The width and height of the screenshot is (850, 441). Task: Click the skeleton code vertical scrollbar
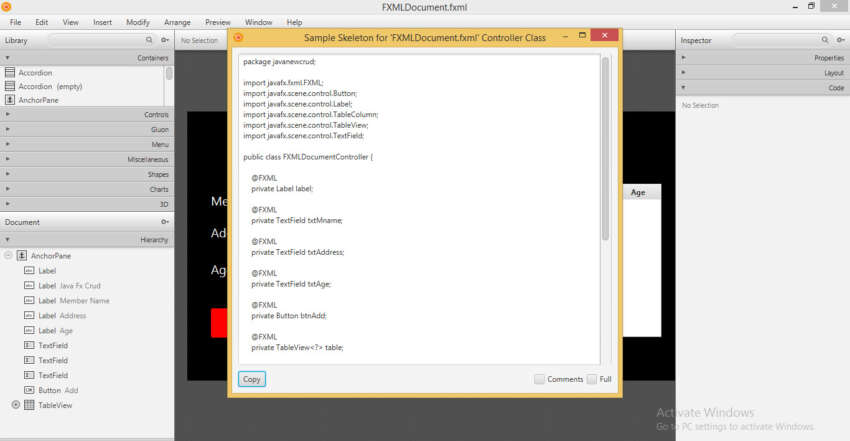pos(605,150)
